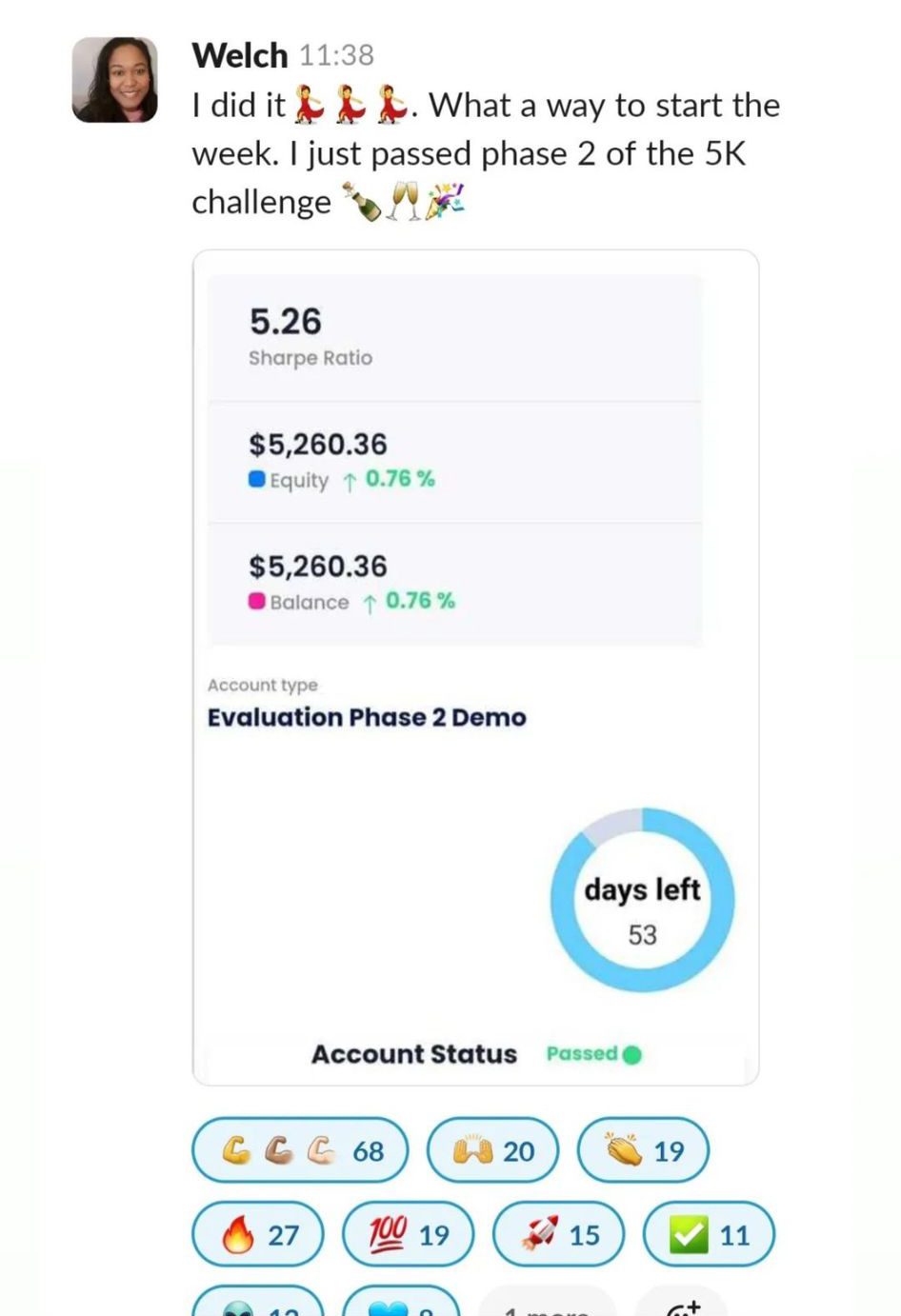Click the sender name Welch

(x=239, y=55)
